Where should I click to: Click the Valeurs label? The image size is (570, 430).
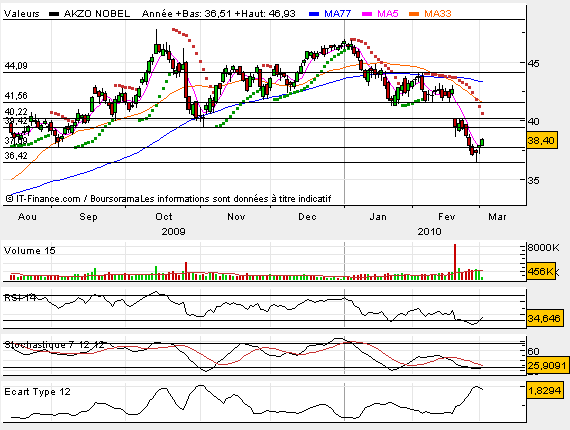tap(21, 14)
